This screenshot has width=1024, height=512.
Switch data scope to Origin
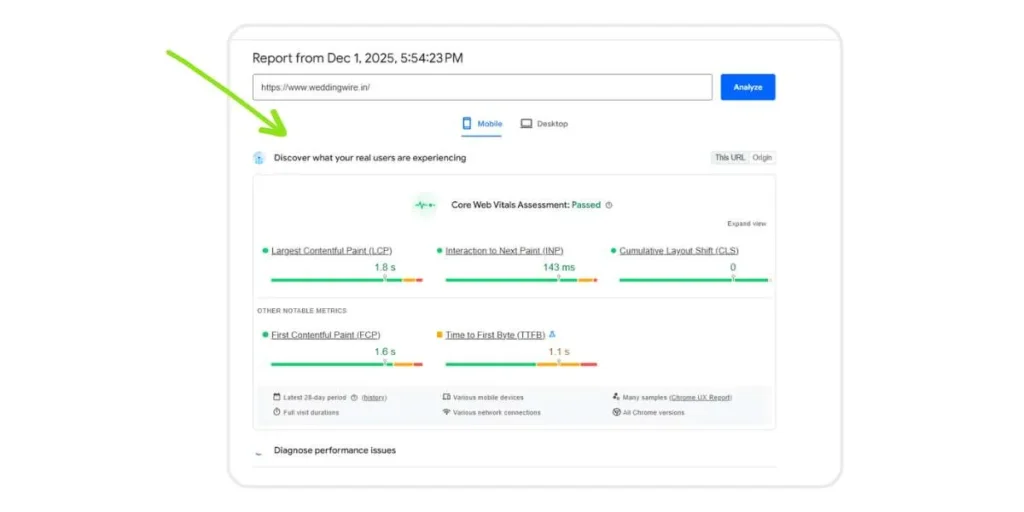click(x=762, y=158)
